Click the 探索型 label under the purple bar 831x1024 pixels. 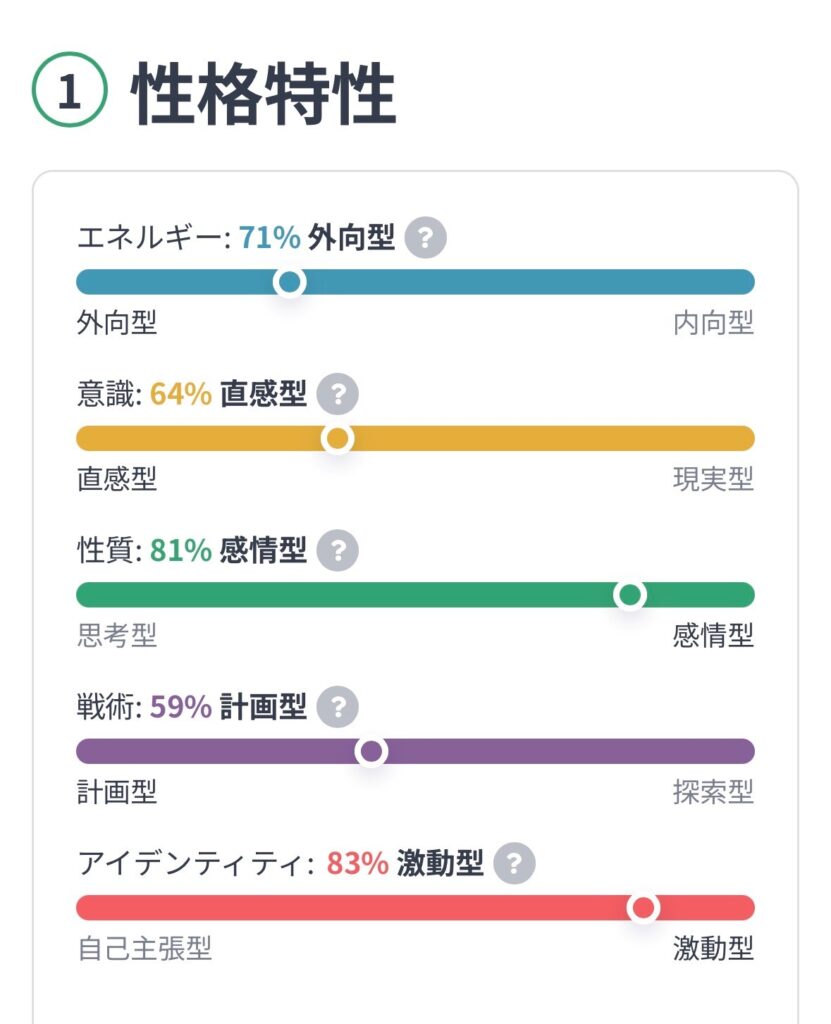pos(713,792)
